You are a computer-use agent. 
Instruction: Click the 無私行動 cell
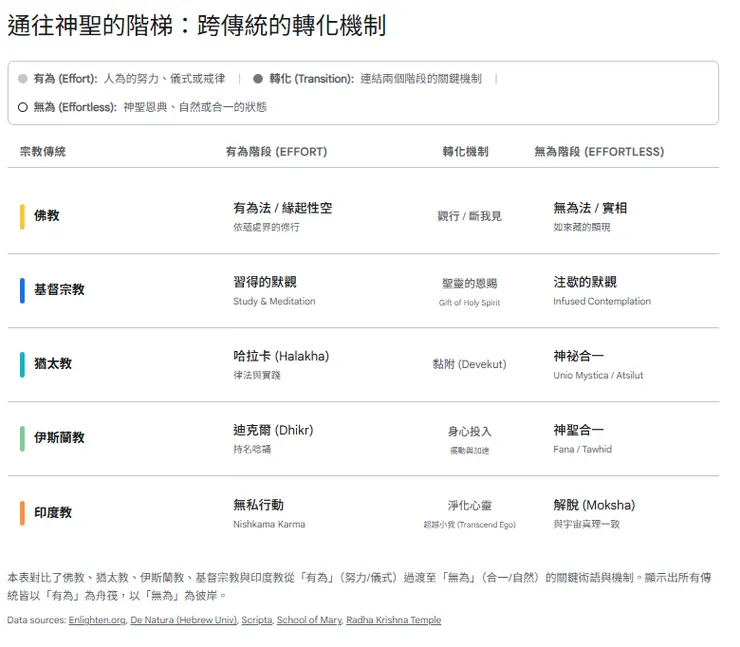(259, 505)
